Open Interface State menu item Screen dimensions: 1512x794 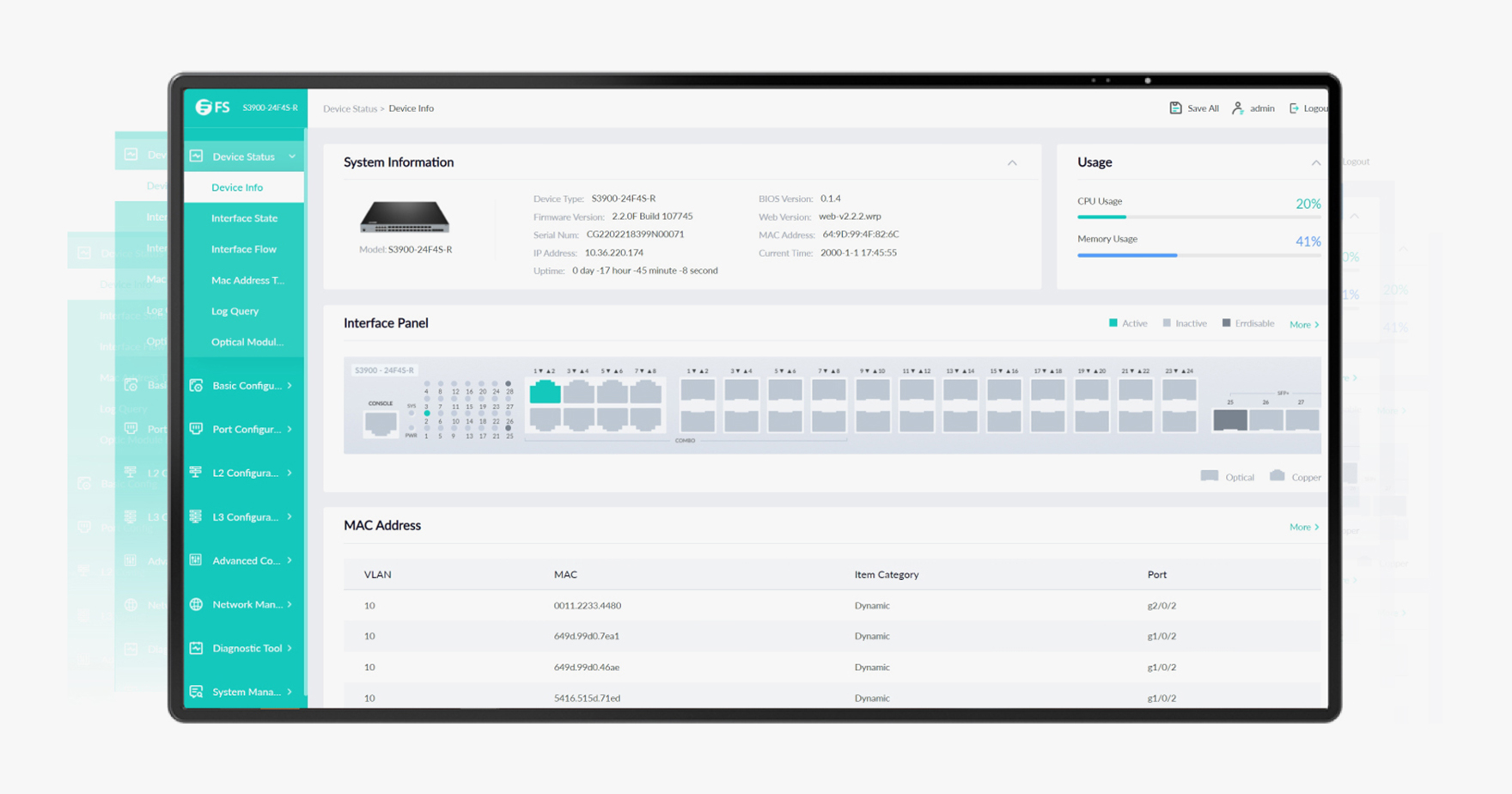(244, 218)
